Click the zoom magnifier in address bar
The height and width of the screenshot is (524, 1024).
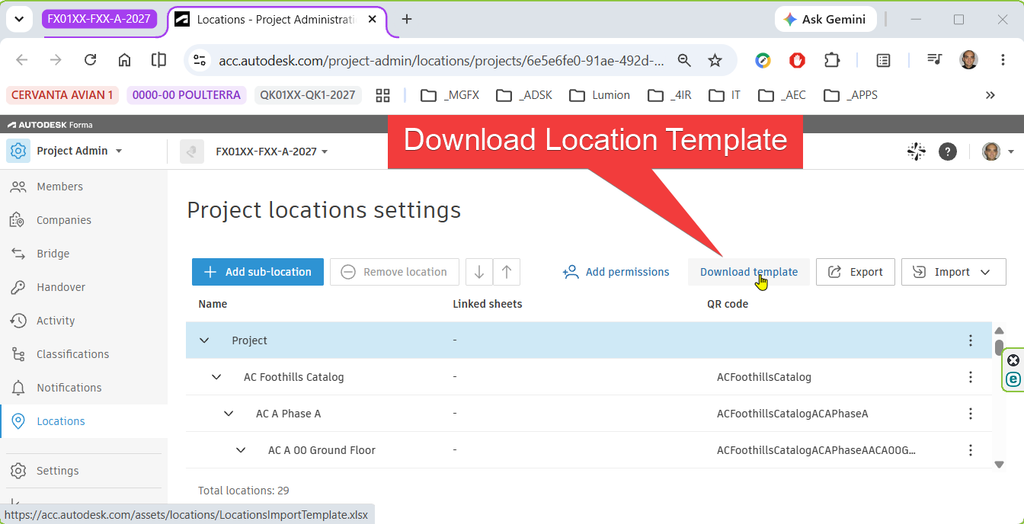(684, 61)
